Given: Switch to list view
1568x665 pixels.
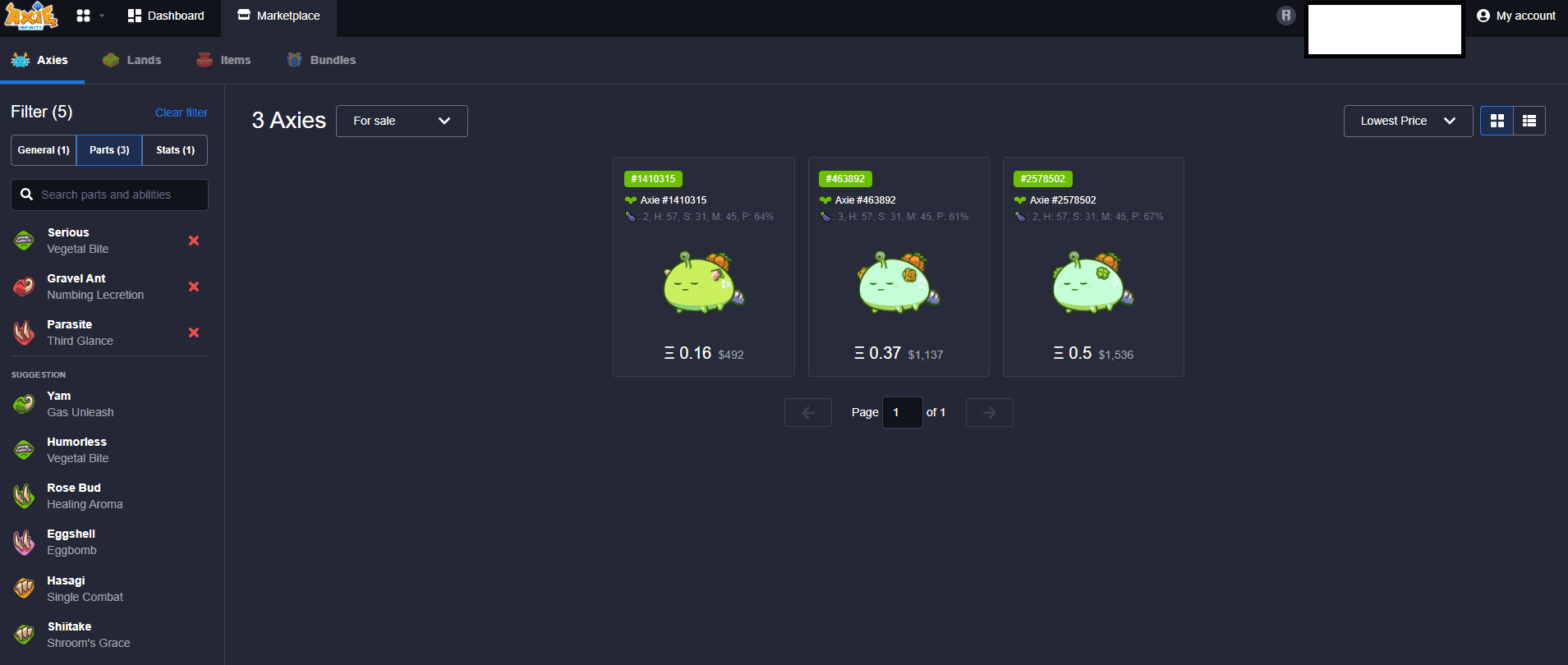Looking at the screenshot, I should coord(1529,121).
